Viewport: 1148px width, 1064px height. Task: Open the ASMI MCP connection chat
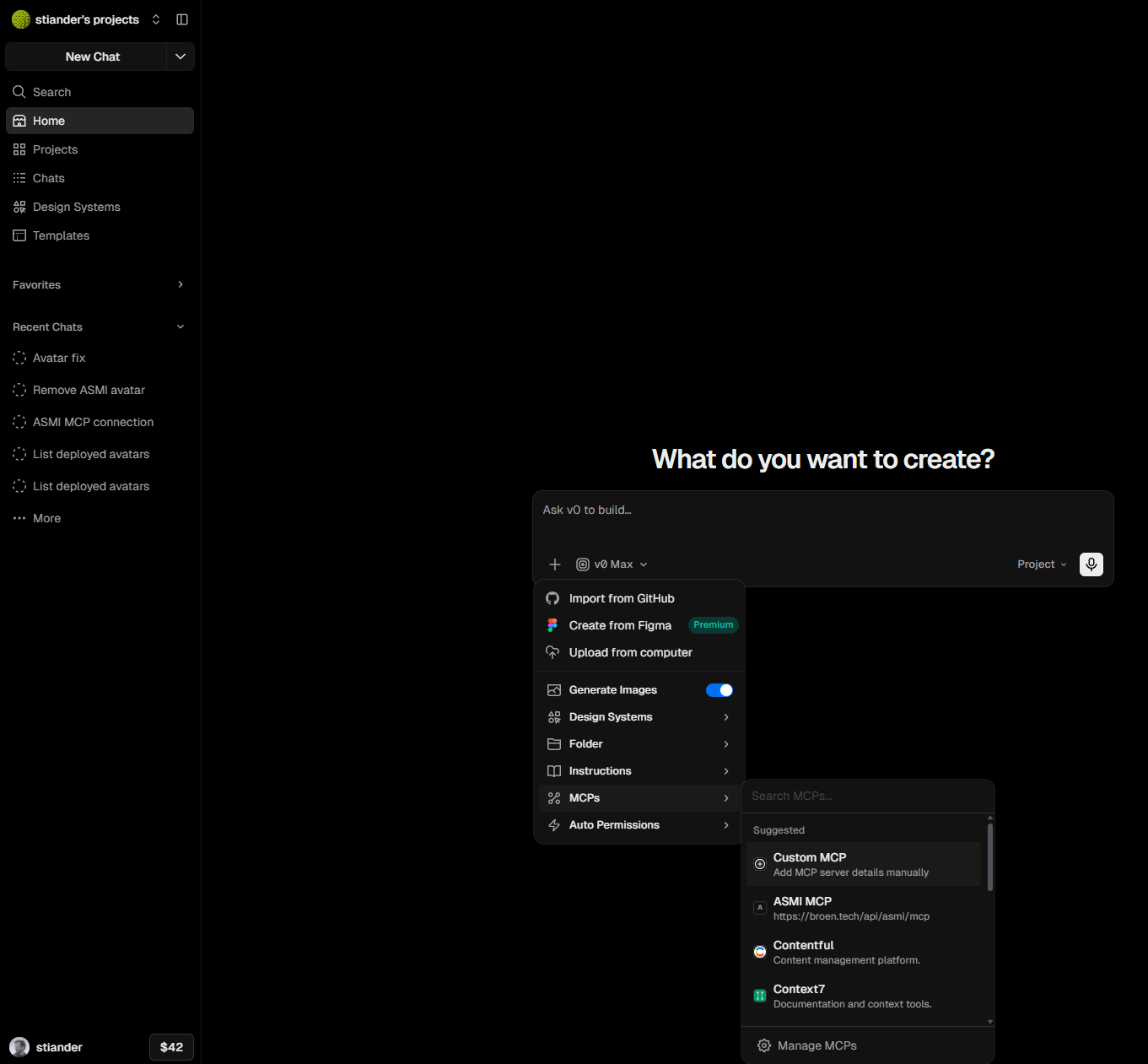(x=100, y=422)
